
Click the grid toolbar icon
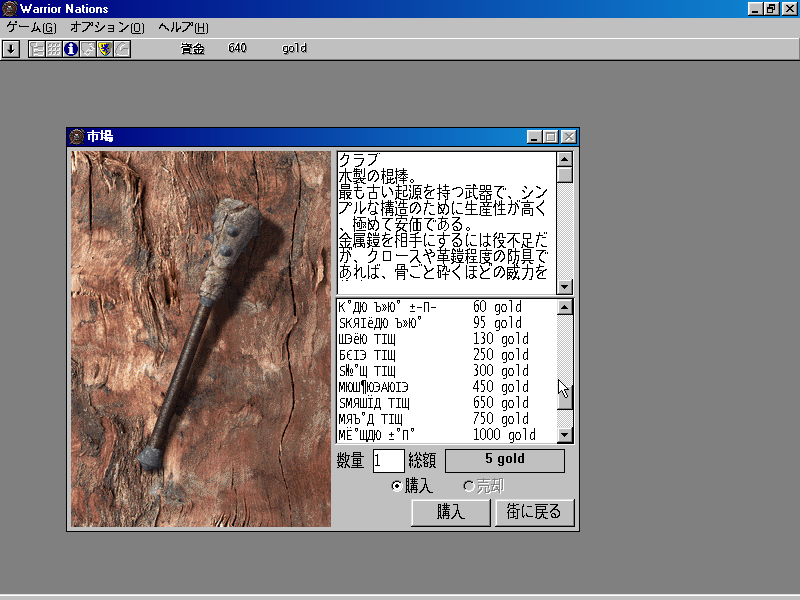pyautogui.click(x=54, y=48)
